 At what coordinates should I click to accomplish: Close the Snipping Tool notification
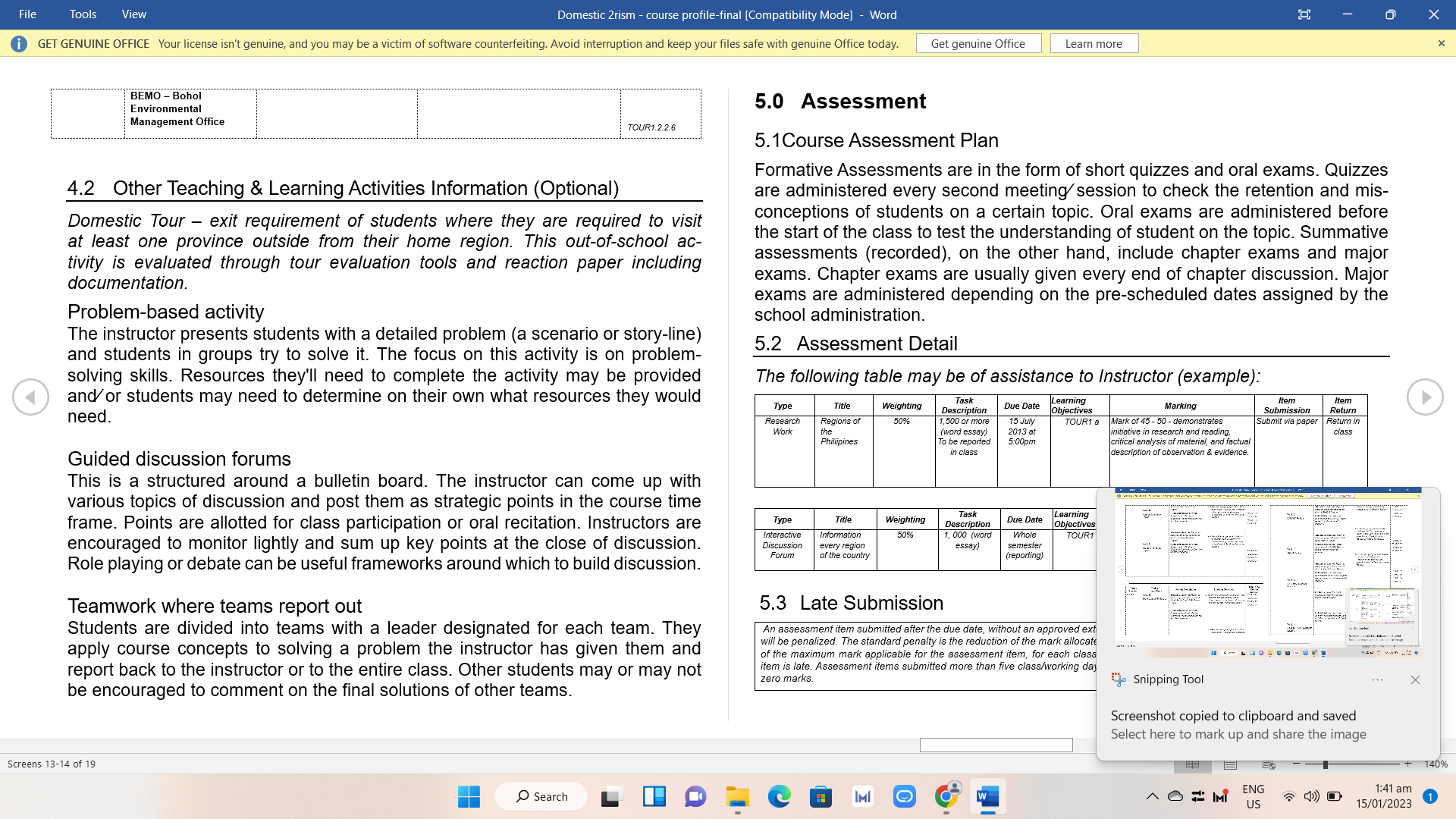pos(1415,679)
